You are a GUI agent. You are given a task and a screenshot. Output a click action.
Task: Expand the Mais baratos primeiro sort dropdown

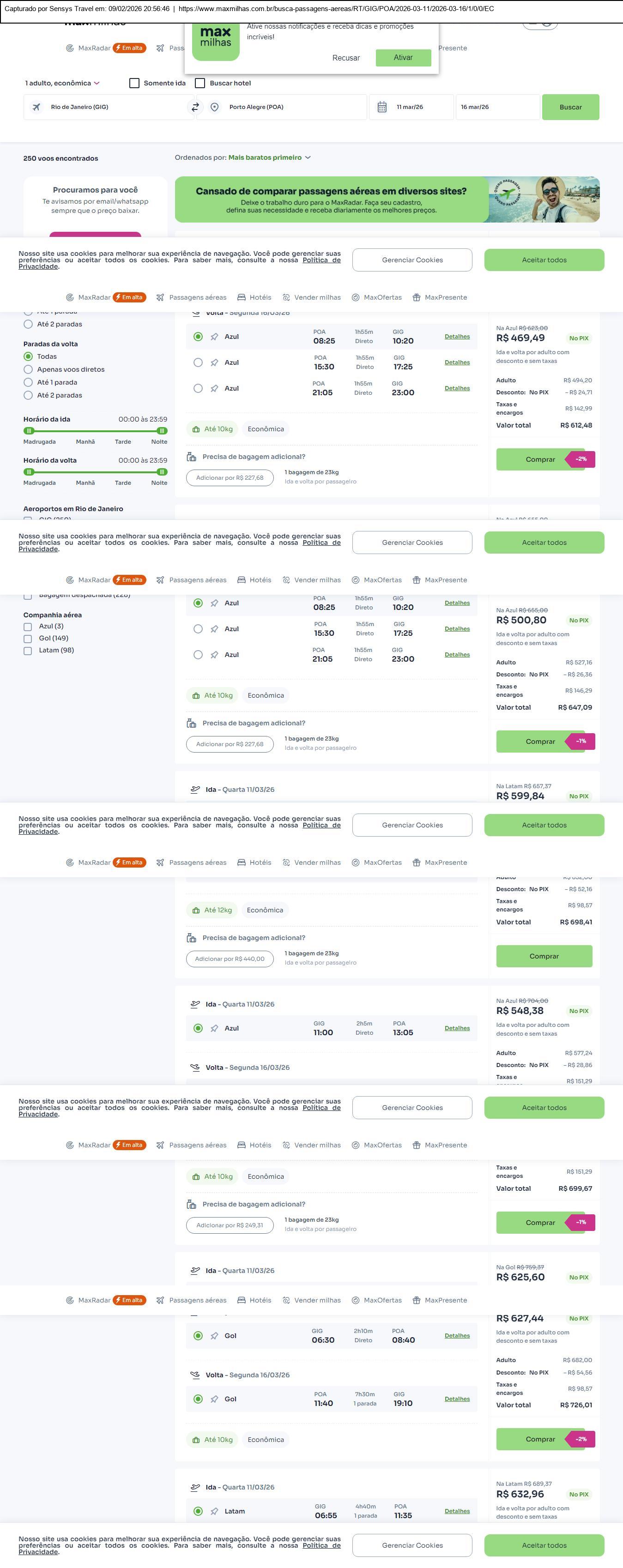269,157
